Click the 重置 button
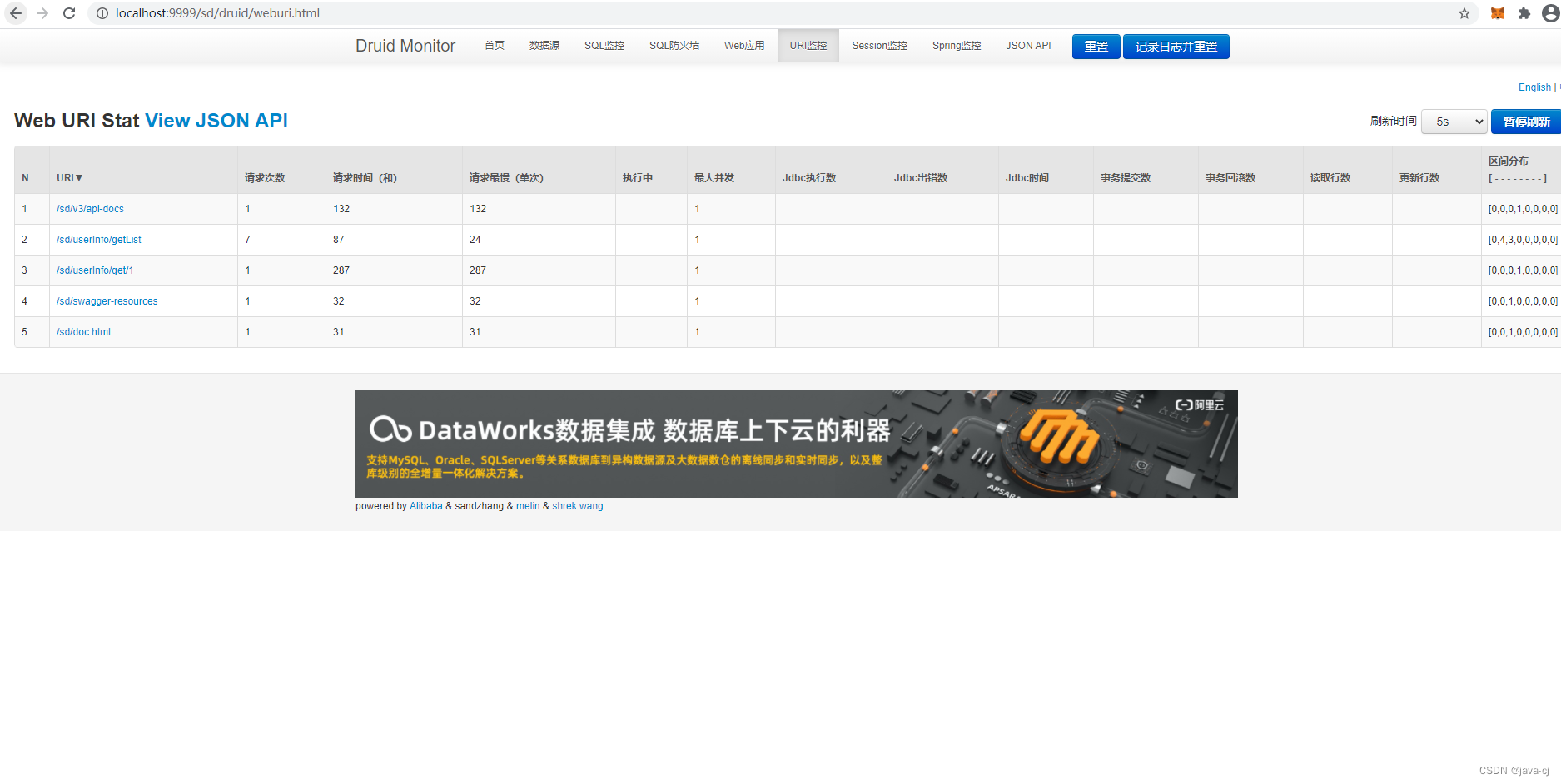Screen dimensions: 1561x784 coord(1096,47)
